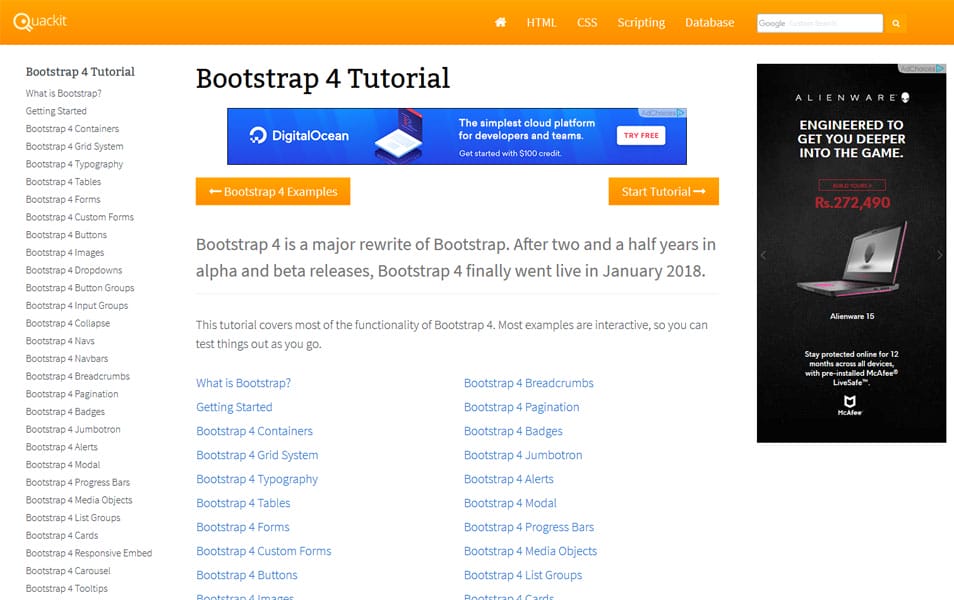The image size is (954, 600).
Task: Open Bootstrap 4 List Groups in sidebar
Action: coord(73,517)
